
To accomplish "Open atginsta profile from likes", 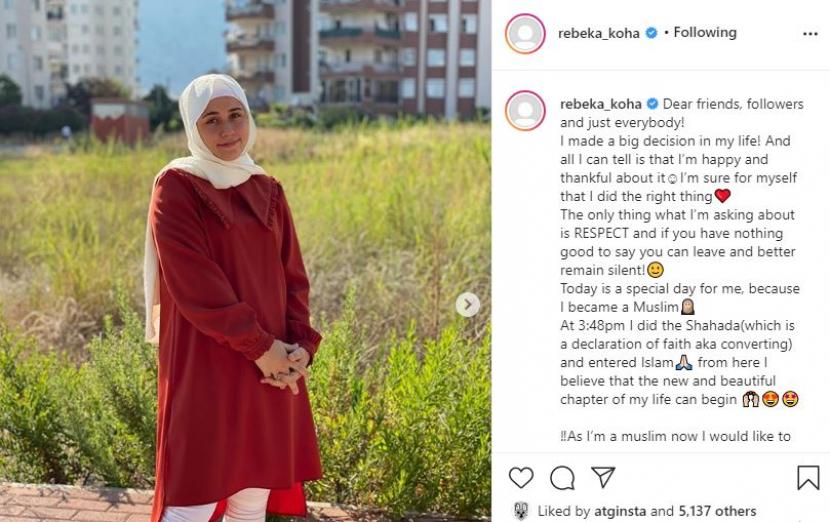I will 620,511.
